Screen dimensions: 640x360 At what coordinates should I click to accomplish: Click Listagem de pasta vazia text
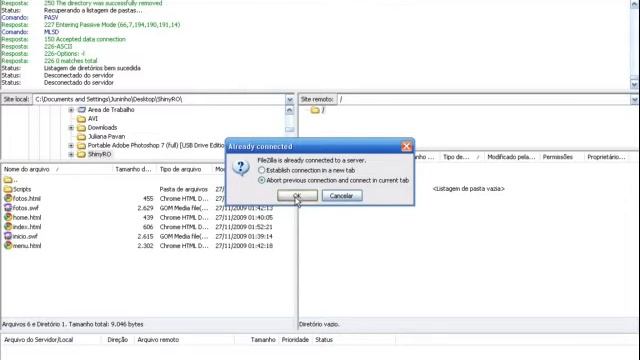click(x=469, y=189)
